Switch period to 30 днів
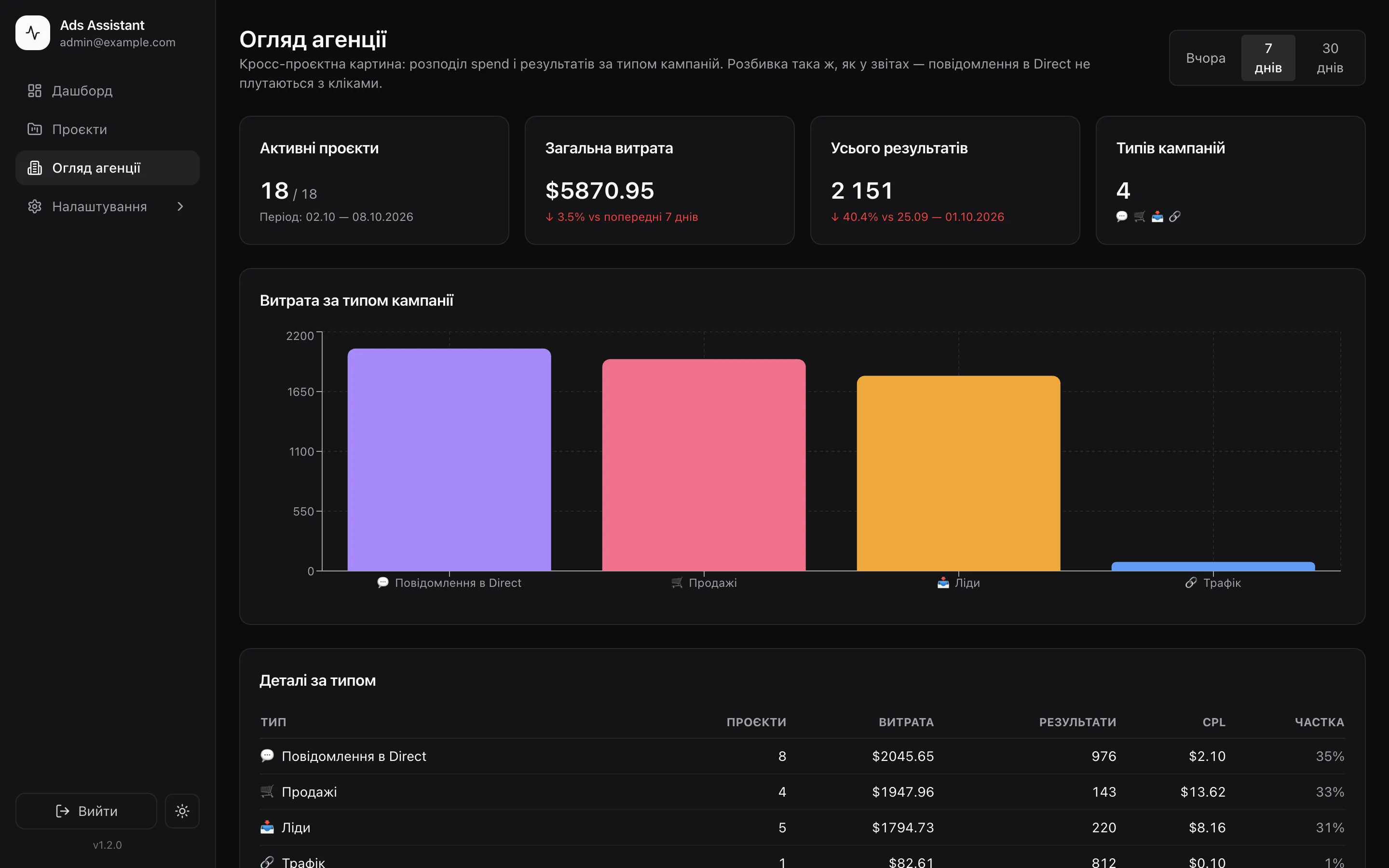The height and width of the screenshot is (868, 1389). (1330, 58)
